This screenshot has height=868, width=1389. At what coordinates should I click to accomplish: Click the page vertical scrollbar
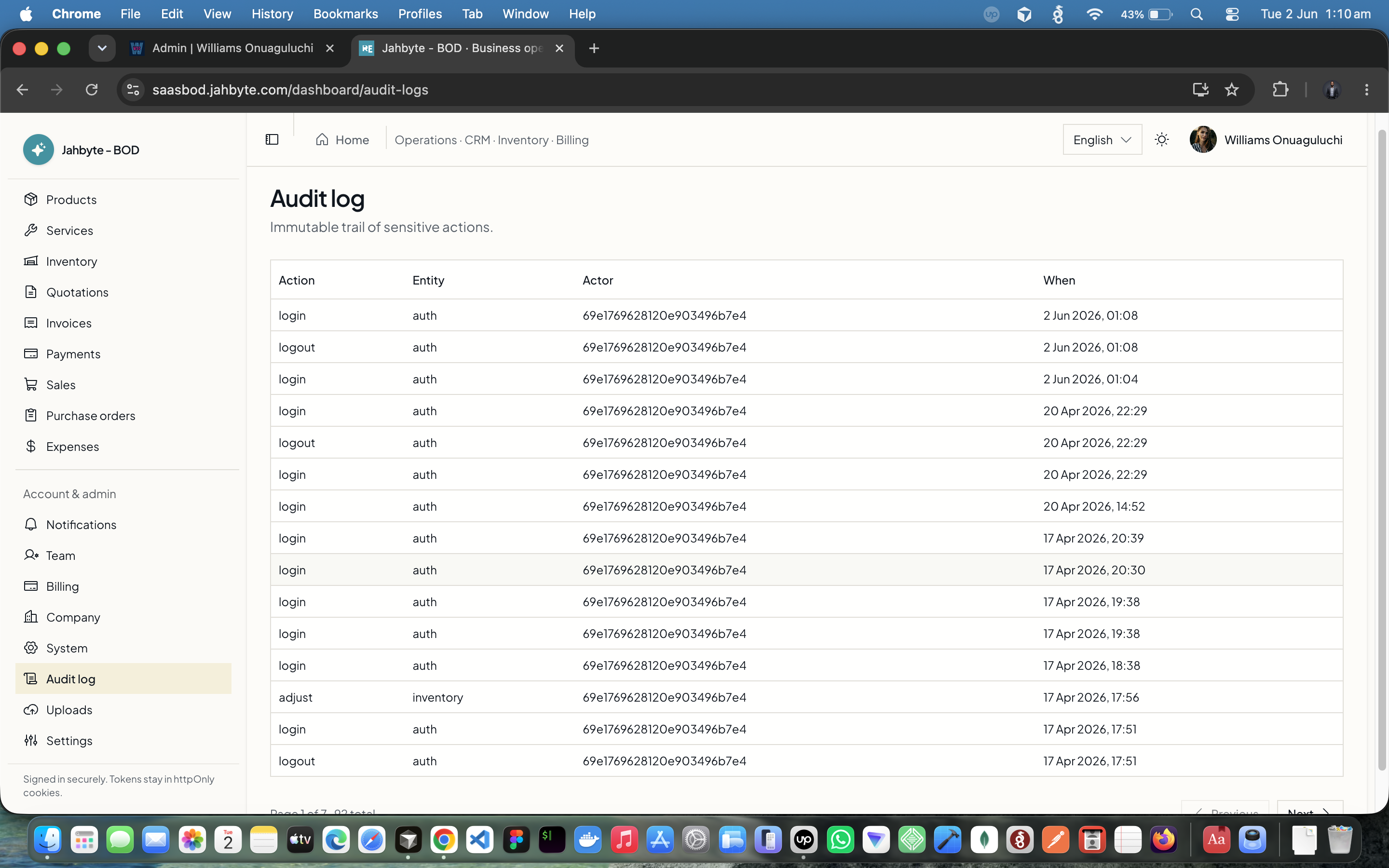tap(1382, 451)
